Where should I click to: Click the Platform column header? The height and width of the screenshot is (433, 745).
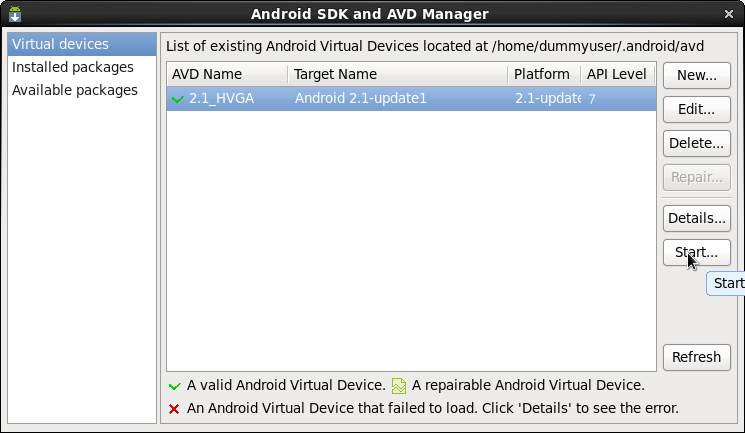544,74
